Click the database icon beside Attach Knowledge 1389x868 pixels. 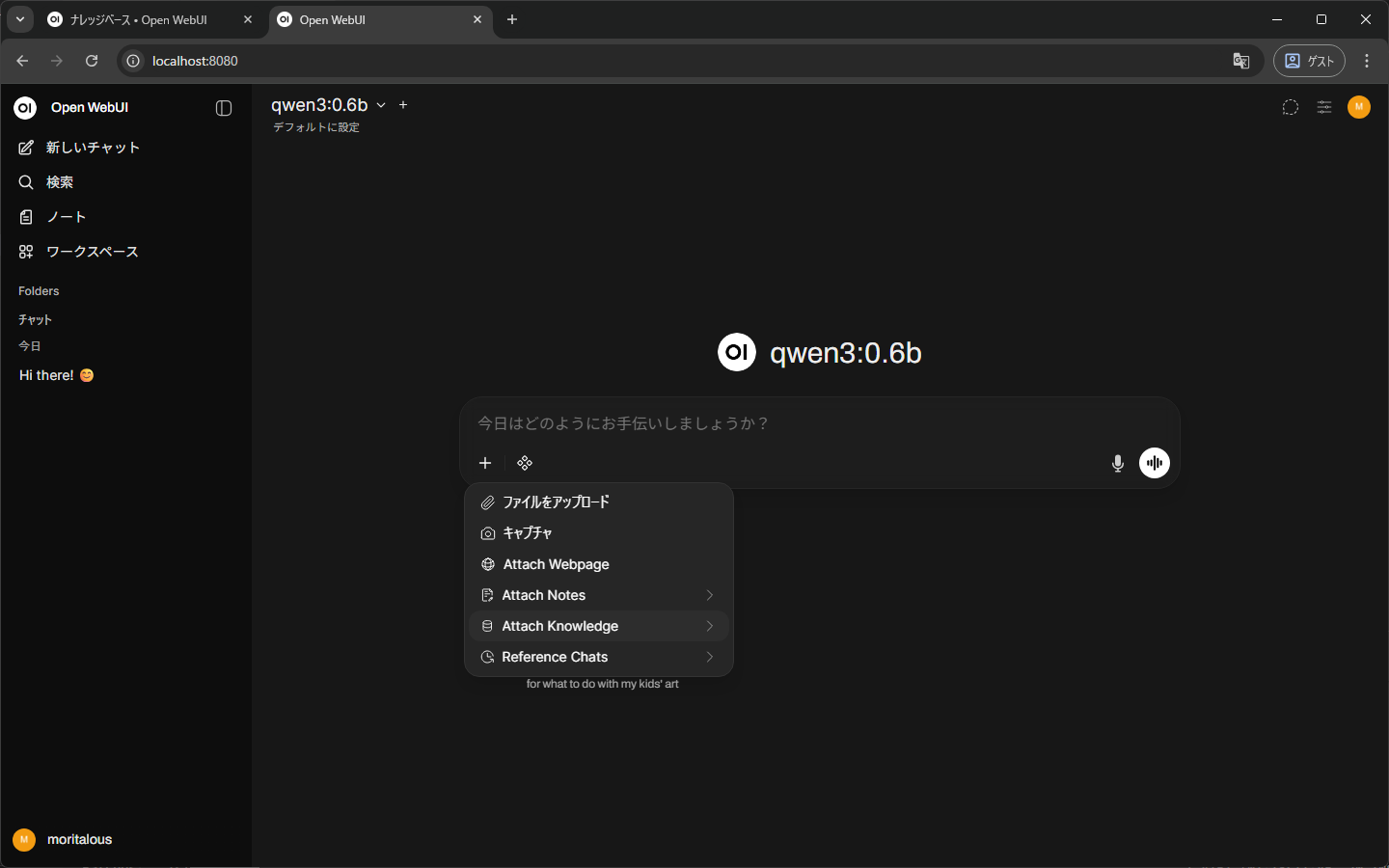488,626
